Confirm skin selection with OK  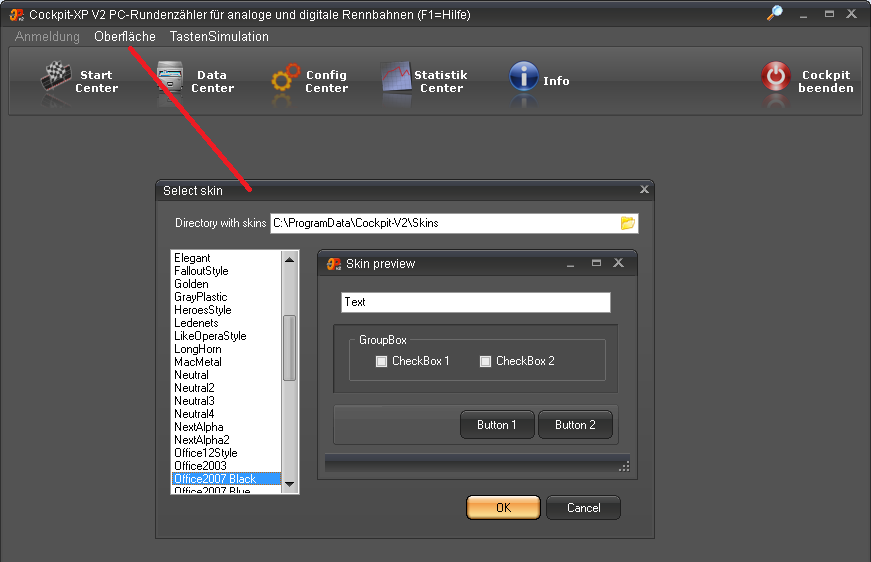(503, 508)
